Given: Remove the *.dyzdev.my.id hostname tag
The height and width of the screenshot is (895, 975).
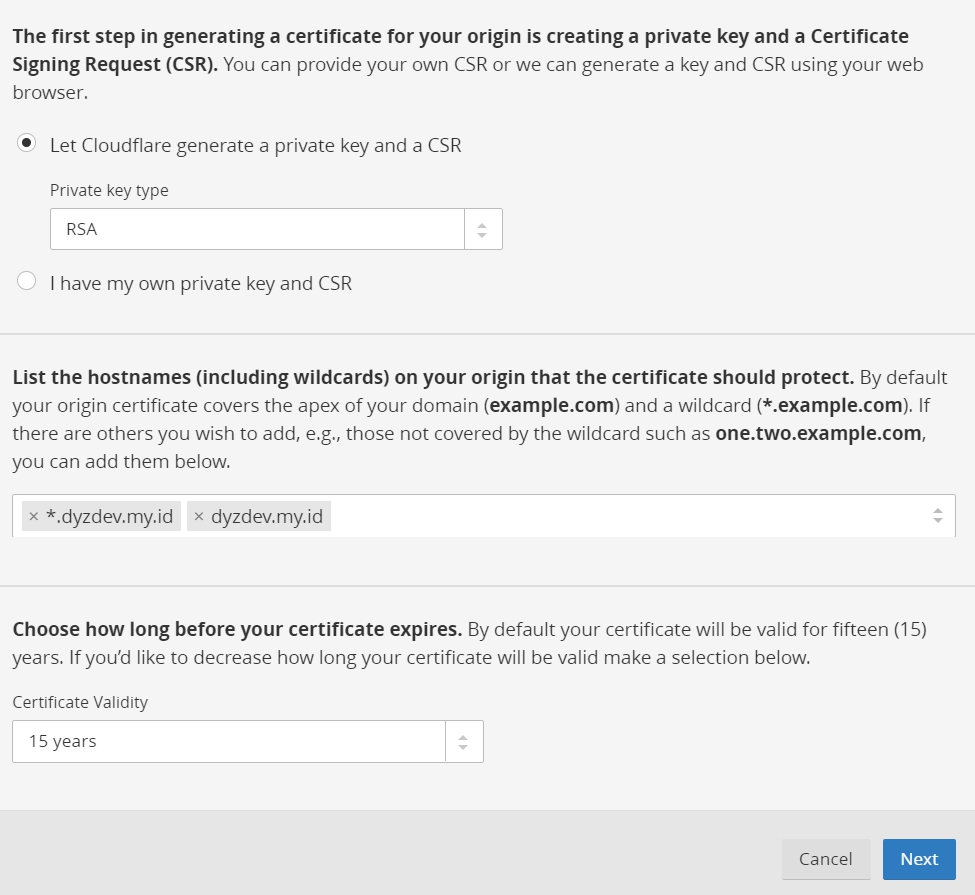Looking at the screenshot, I should (x=34, y=517).
